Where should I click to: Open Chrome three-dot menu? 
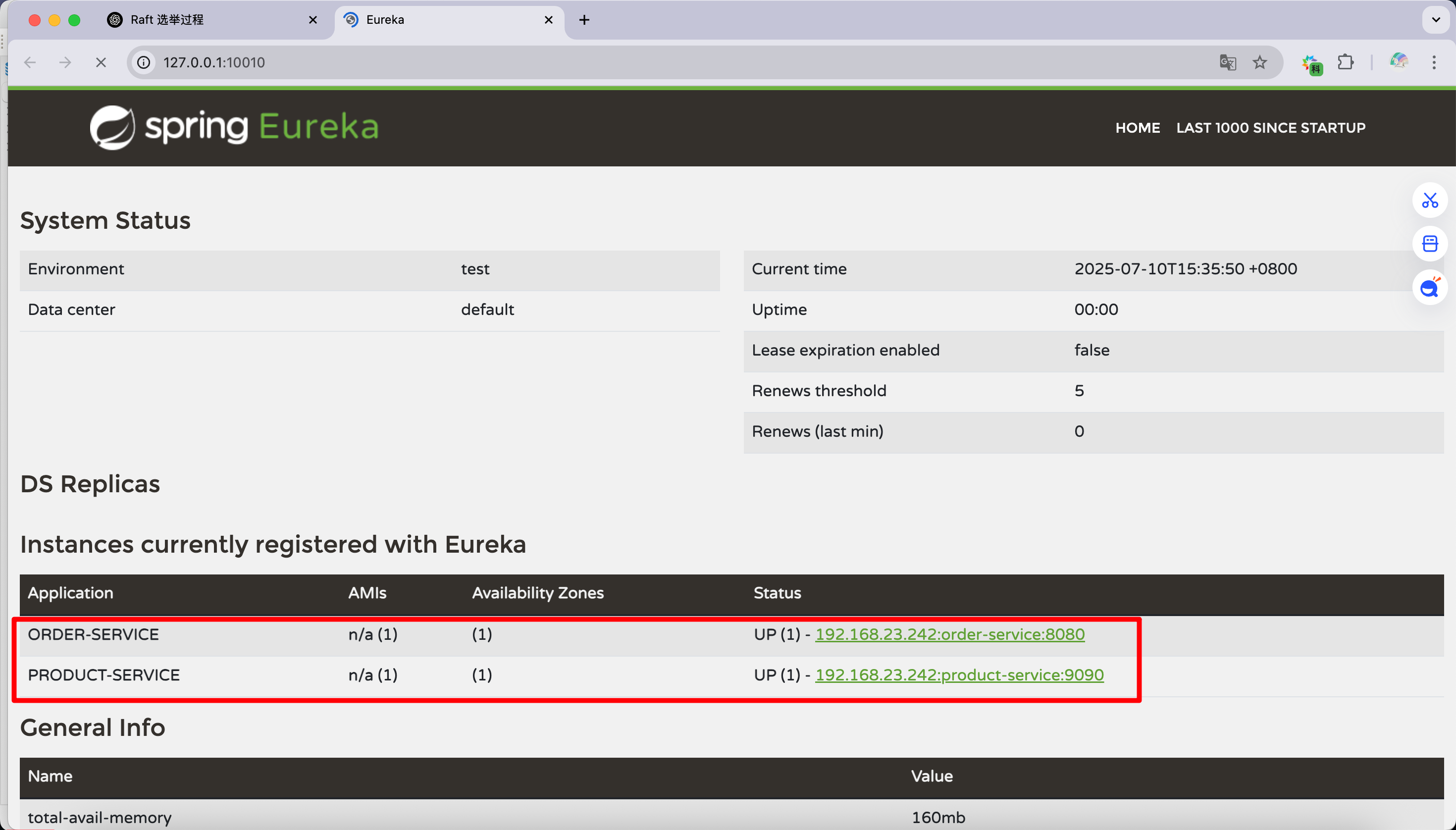coord(1434,62)
